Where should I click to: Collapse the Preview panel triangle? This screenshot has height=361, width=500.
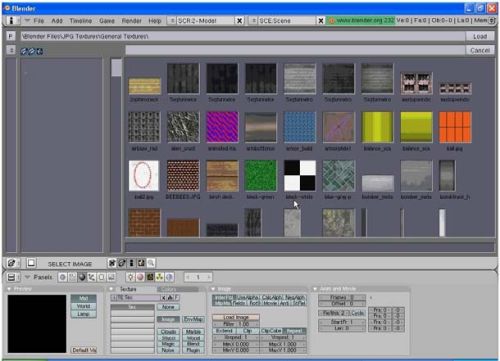pyautogui.click(x=9, y=289)
